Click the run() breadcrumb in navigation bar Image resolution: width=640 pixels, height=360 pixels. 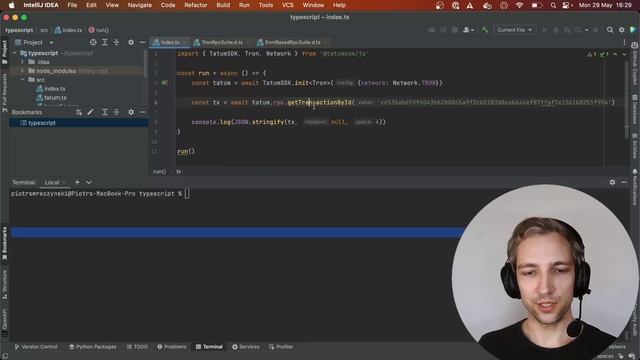(99, 30)
